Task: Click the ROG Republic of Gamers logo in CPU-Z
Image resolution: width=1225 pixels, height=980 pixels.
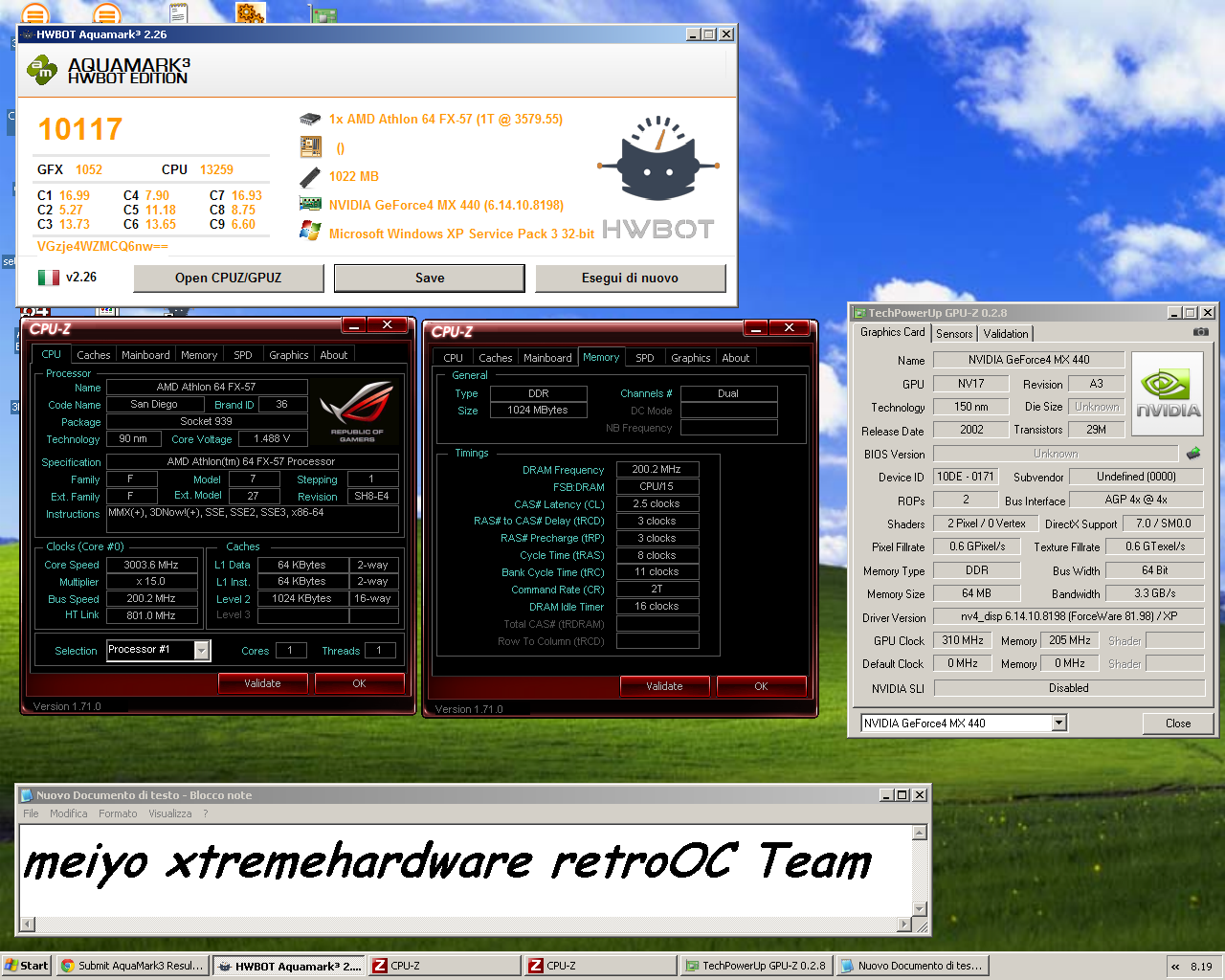Action: 356,412
